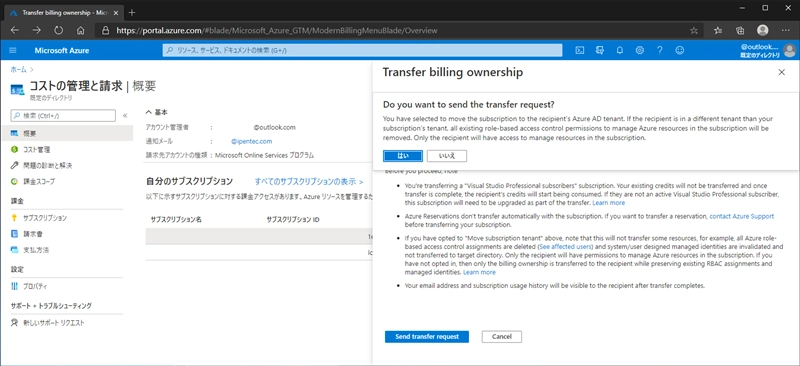Image resolution: width=800 pixels, height=366 pixels.
Task: Click the Microsoft Azure logo text
Action: point(62,51)
